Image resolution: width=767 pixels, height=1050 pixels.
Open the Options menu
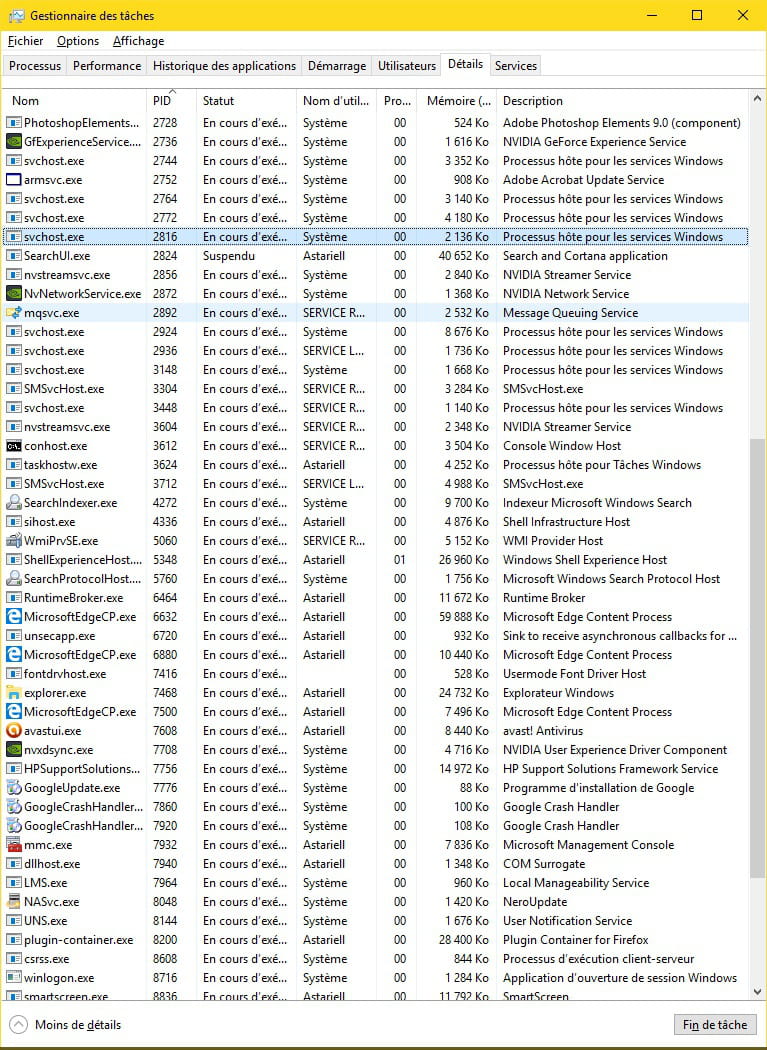78,41
